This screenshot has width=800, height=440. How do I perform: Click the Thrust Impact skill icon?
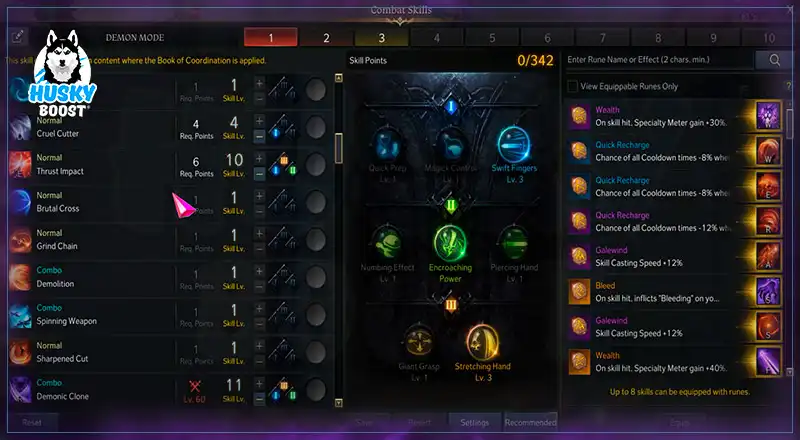pos(20,164)
